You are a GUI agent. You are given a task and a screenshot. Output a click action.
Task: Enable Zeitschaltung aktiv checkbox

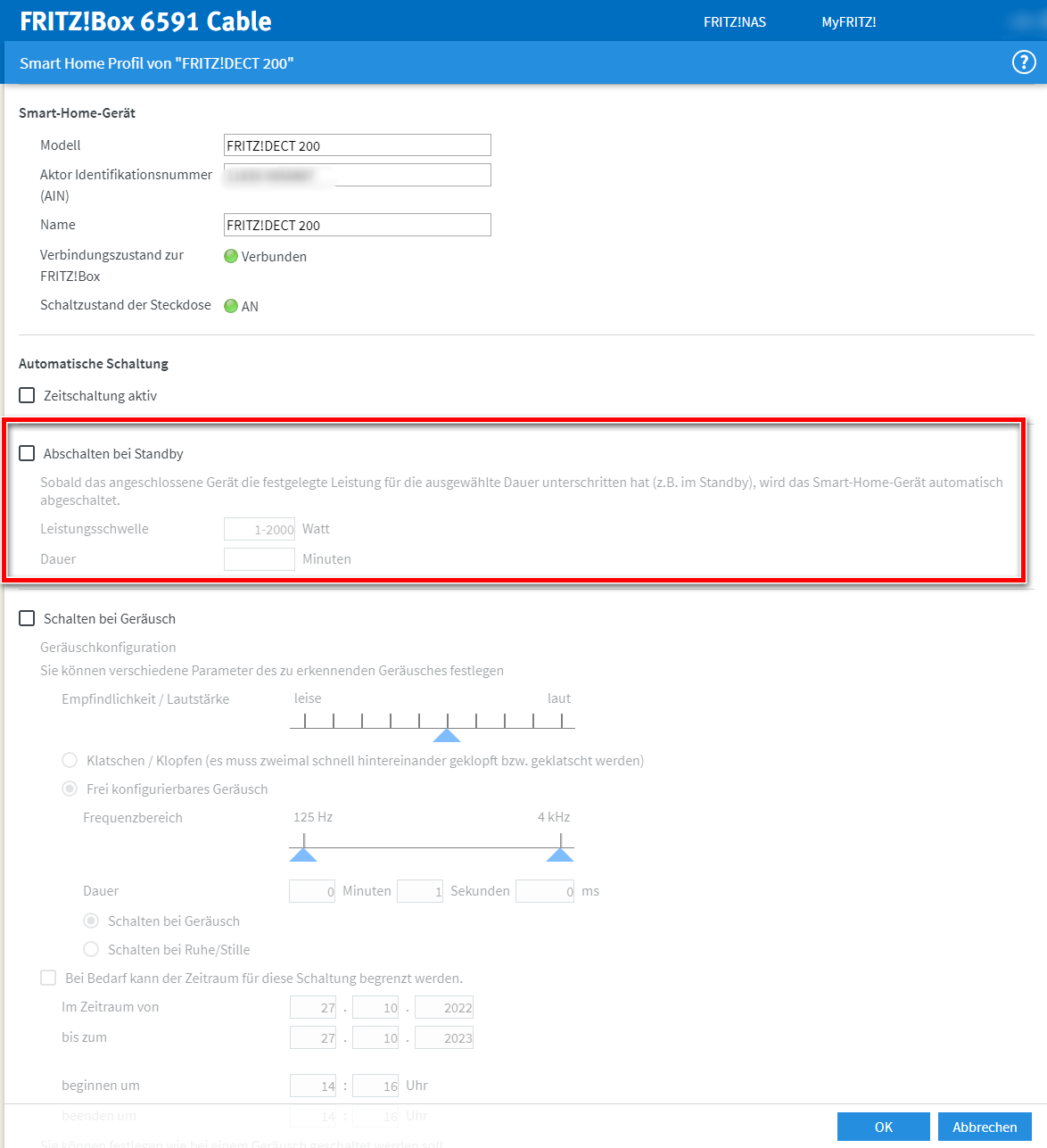[27, 395]
